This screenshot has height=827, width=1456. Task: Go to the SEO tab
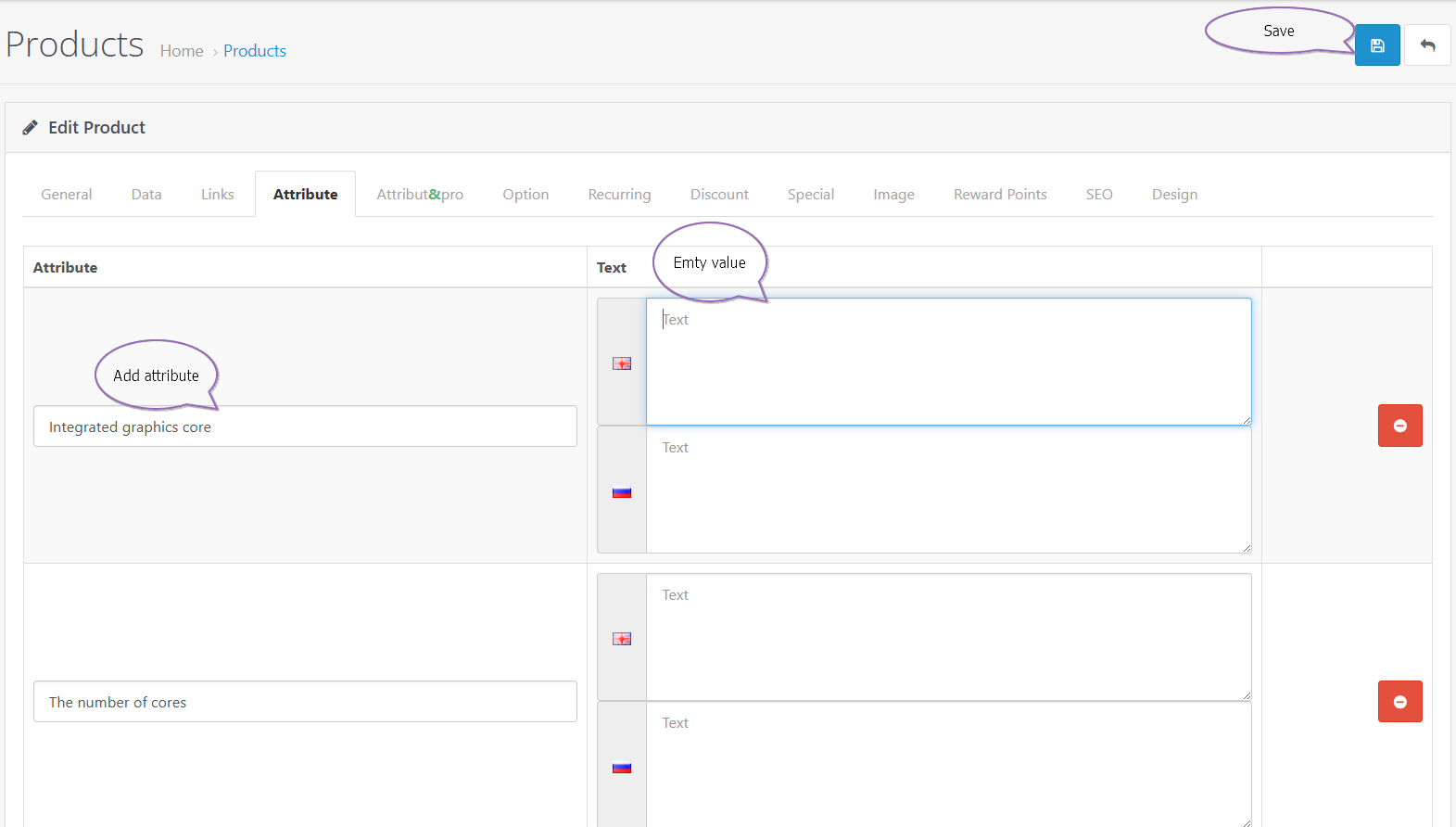point(1099,194)
